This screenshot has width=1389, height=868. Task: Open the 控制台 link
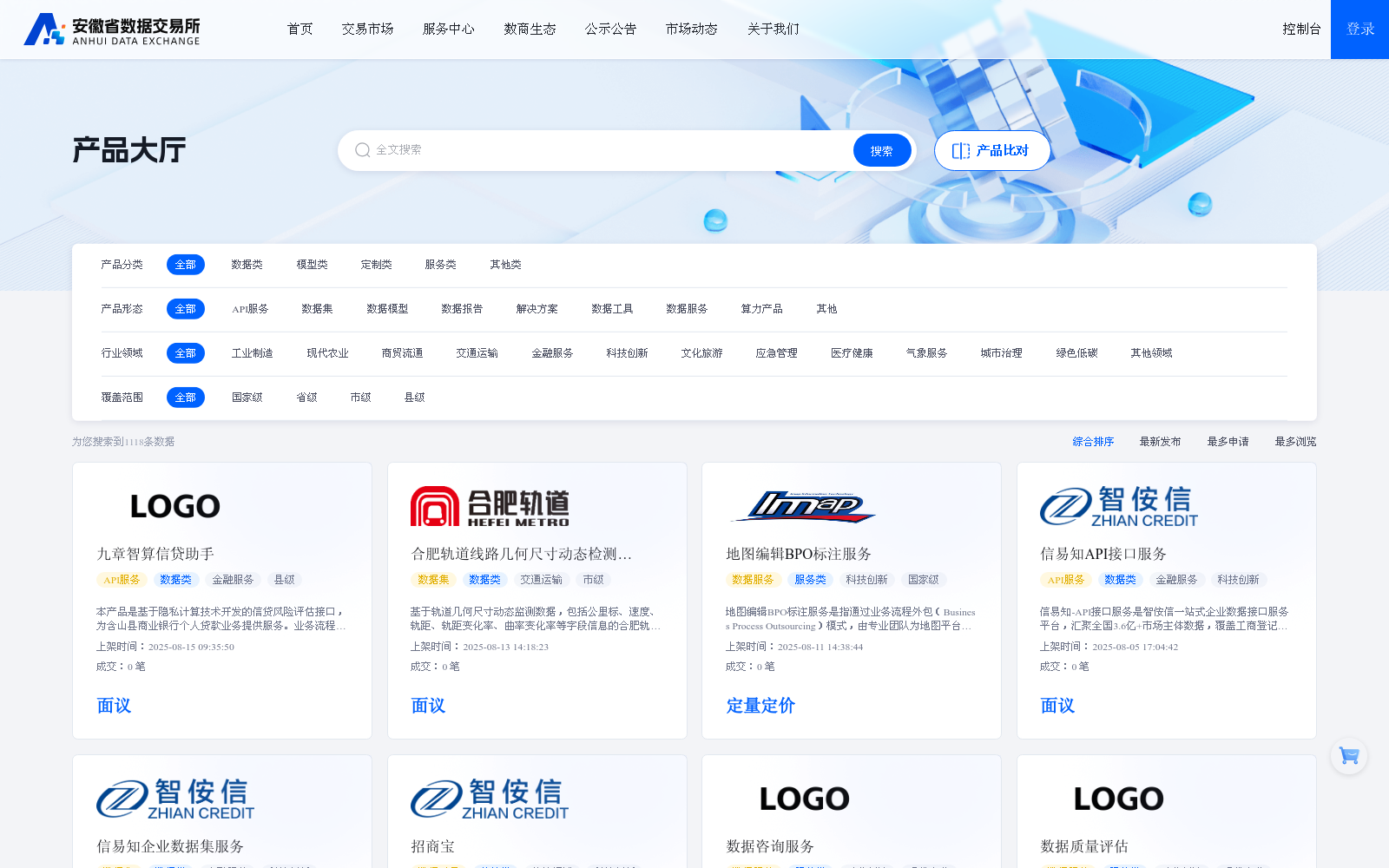pyautogui.click(x=1302, y=29)
